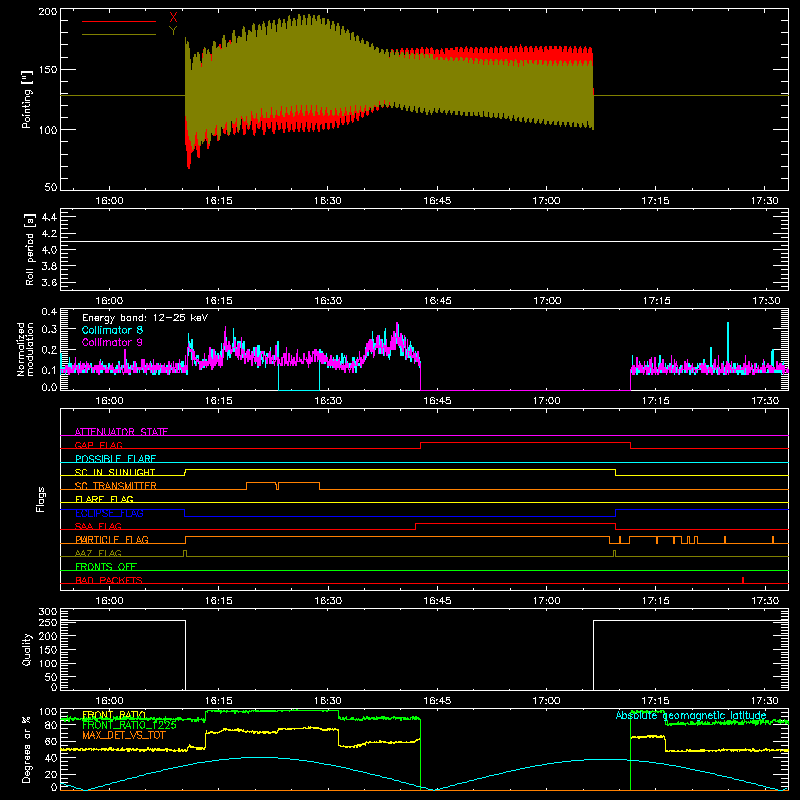Click the 250 tick on Quality axis
Image resolution: width=800 pixels, height=800 pixels.
click(x=48, y=623)
